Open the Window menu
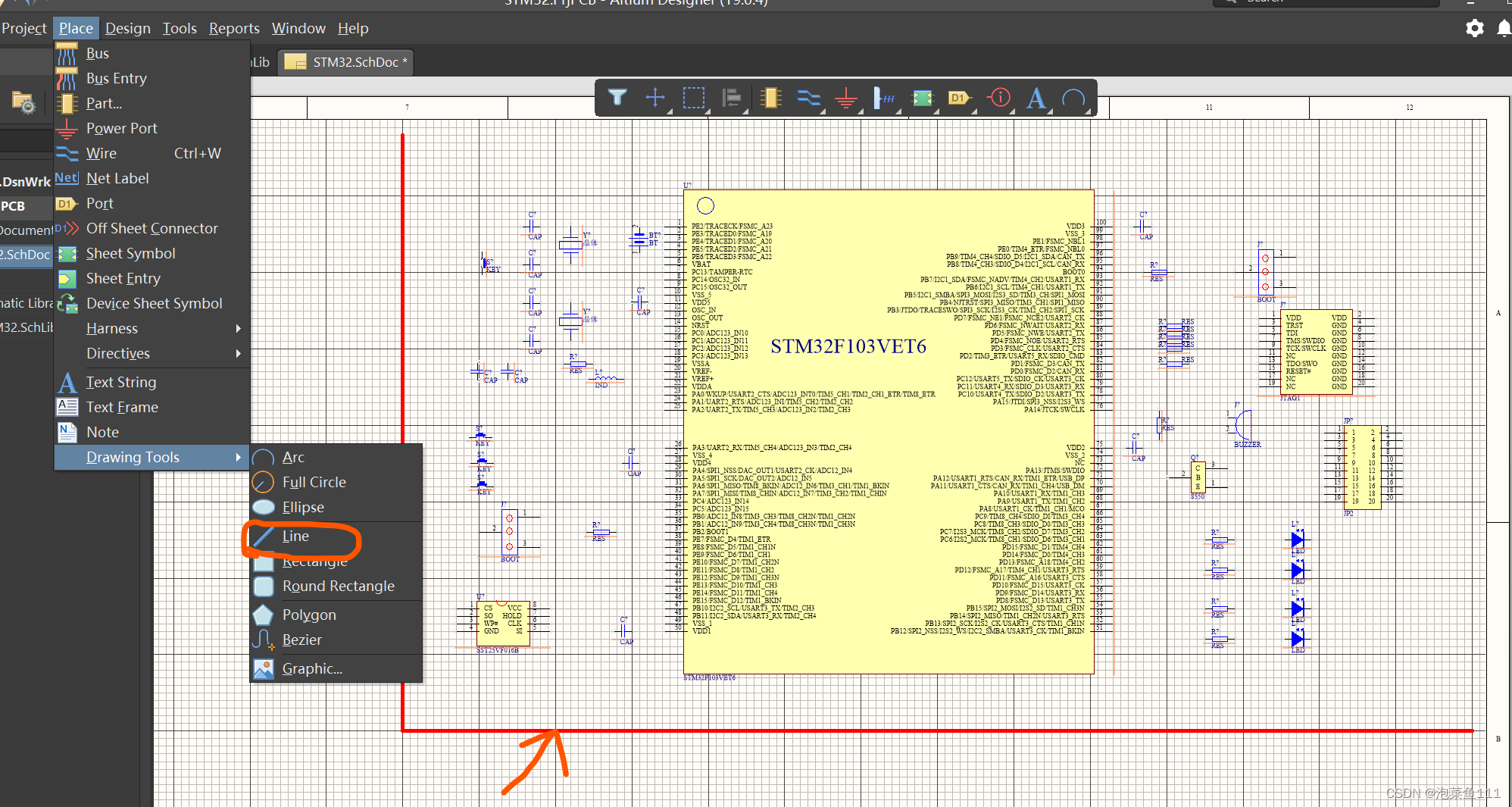Image resolution: width=1512 pixels, height=807 pixels. (x=298, y=28)
